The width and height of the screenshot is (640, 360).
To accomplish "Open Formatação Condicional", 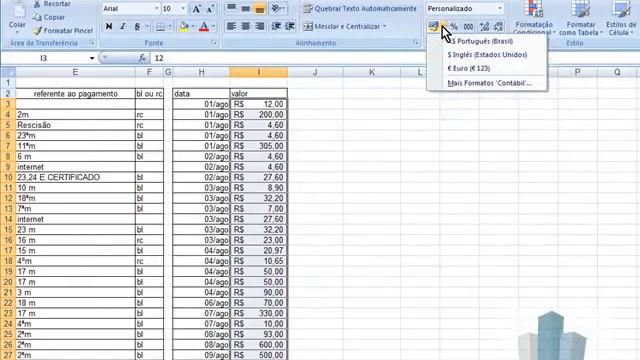I will click(533, 18).
